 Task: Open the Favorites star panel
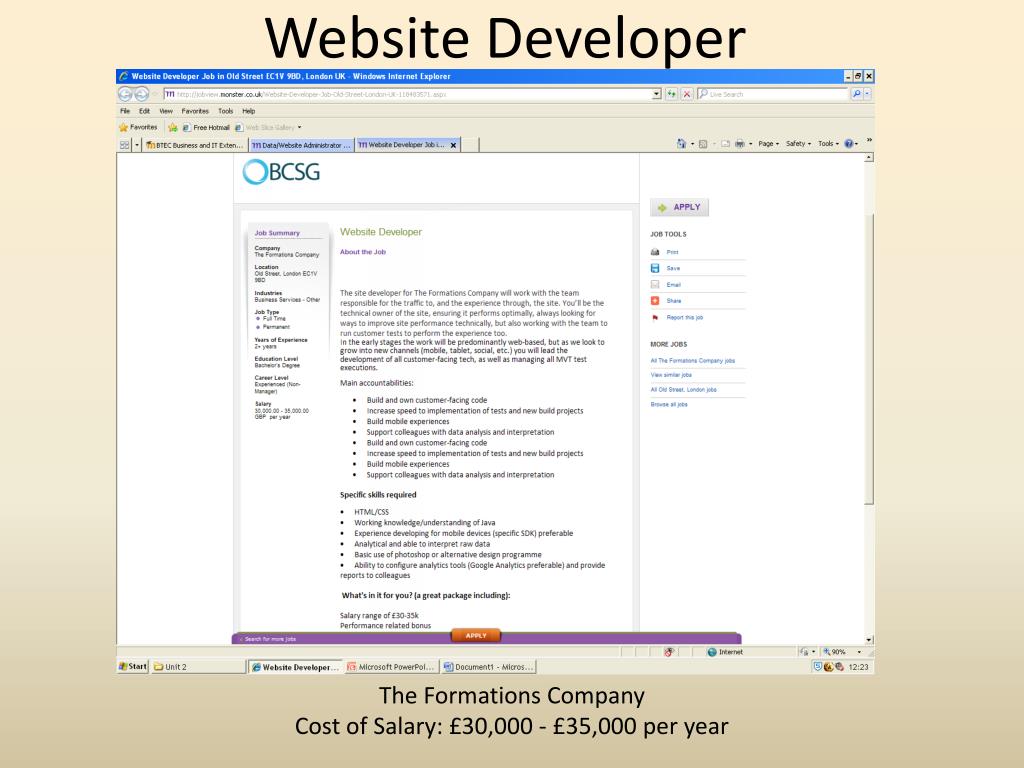point(138,127)
